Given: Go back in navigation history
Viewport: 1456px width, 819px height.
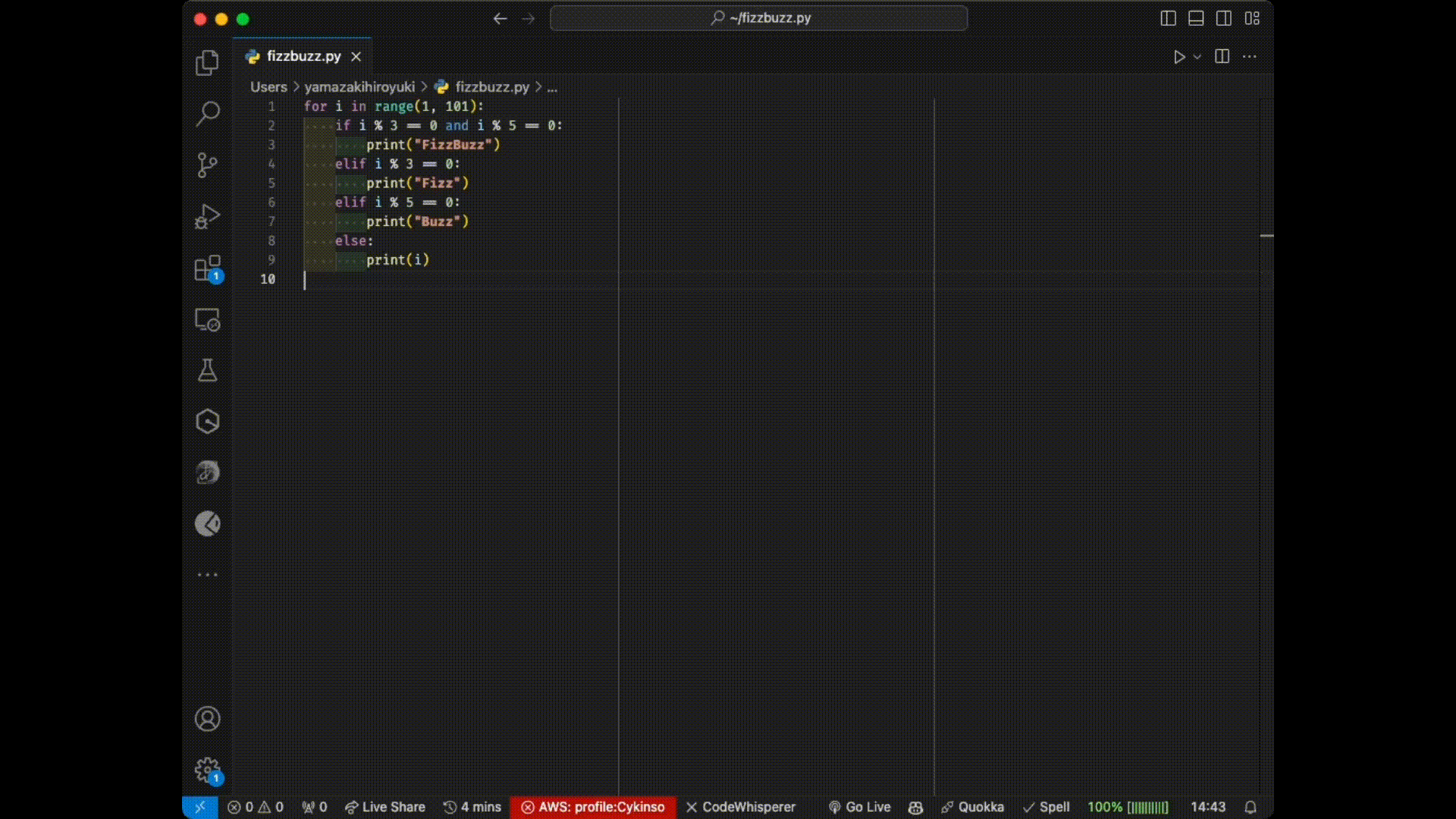Looking at the screenshot, I should (500, 19).
